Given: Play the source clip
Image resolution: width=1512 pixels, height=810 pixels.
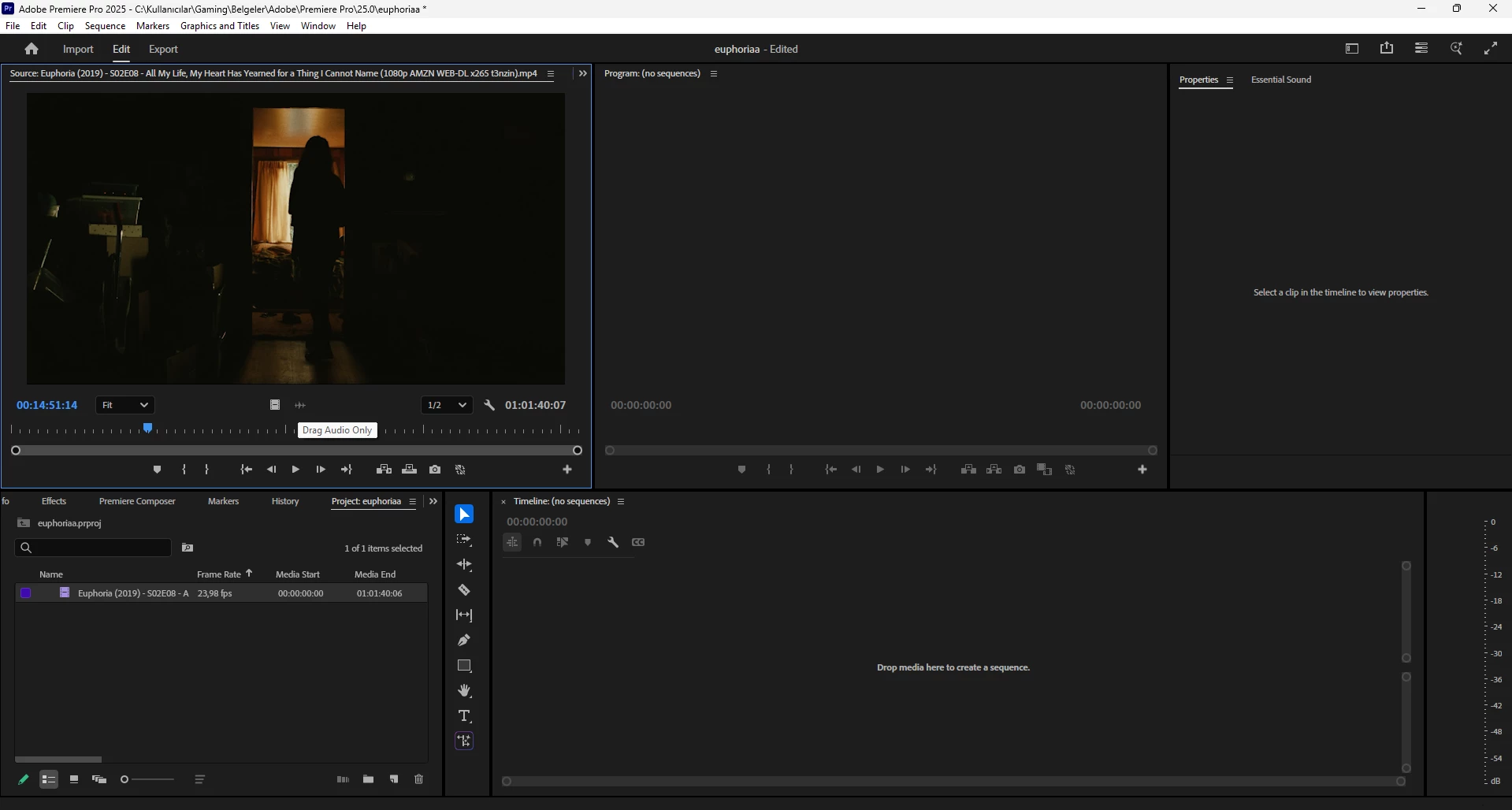Looking at the screenshot, I should point(295,470).
